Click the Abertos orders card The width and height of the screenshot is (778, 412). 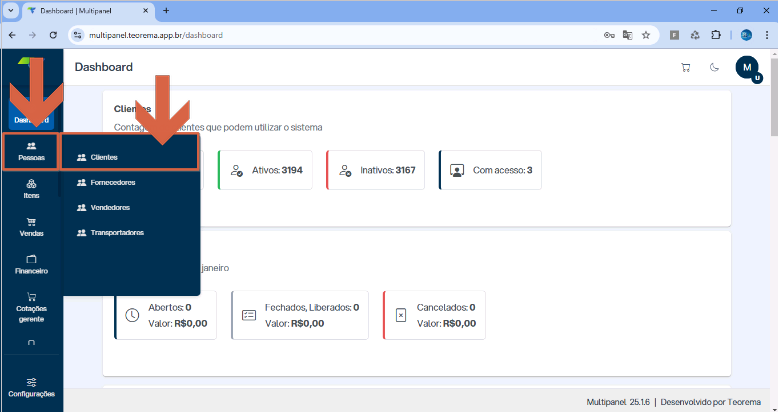(166, 315)
